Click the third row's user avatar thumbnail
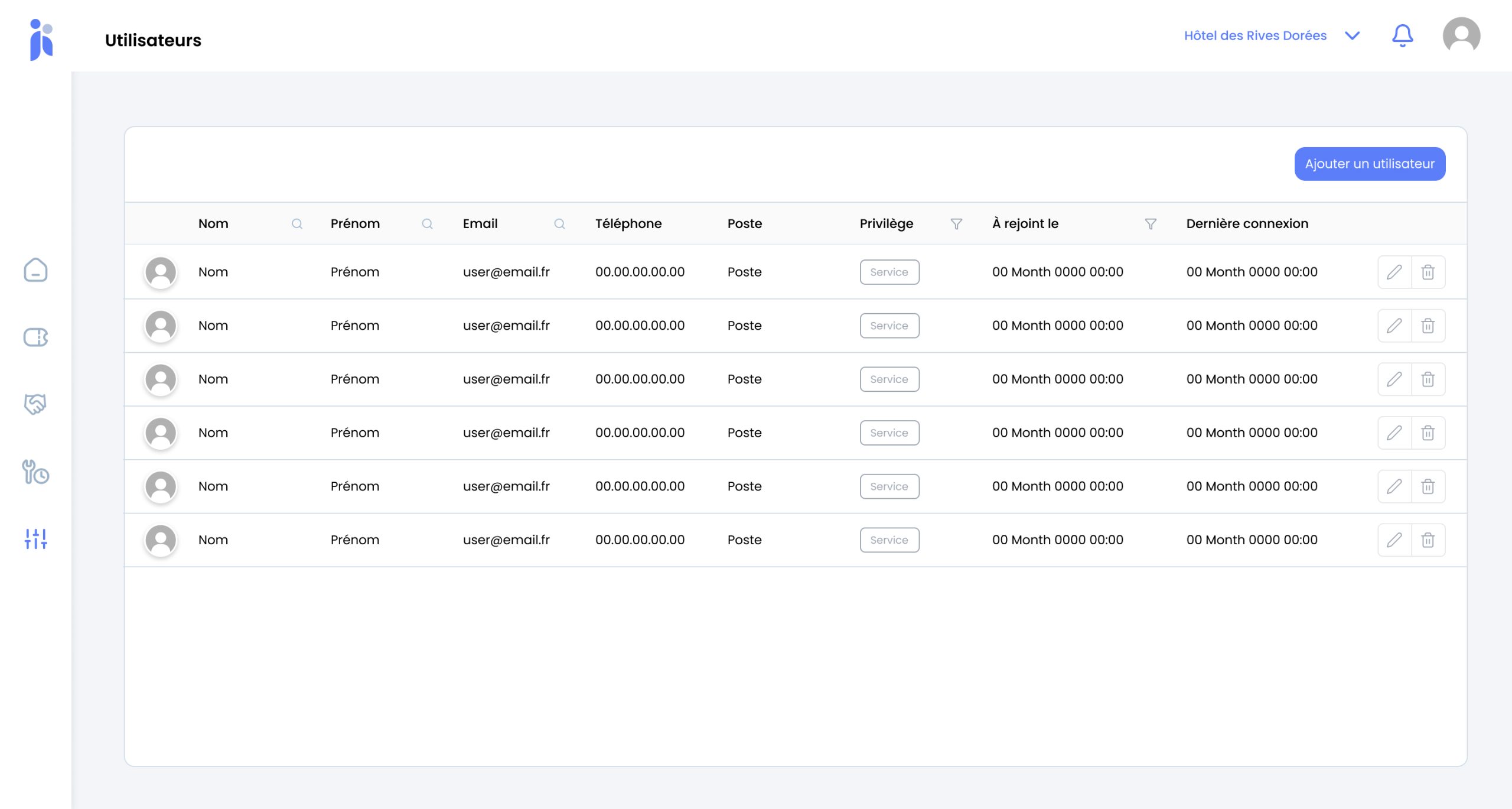Screen dimensions: 1512x809 coord(161,379)
